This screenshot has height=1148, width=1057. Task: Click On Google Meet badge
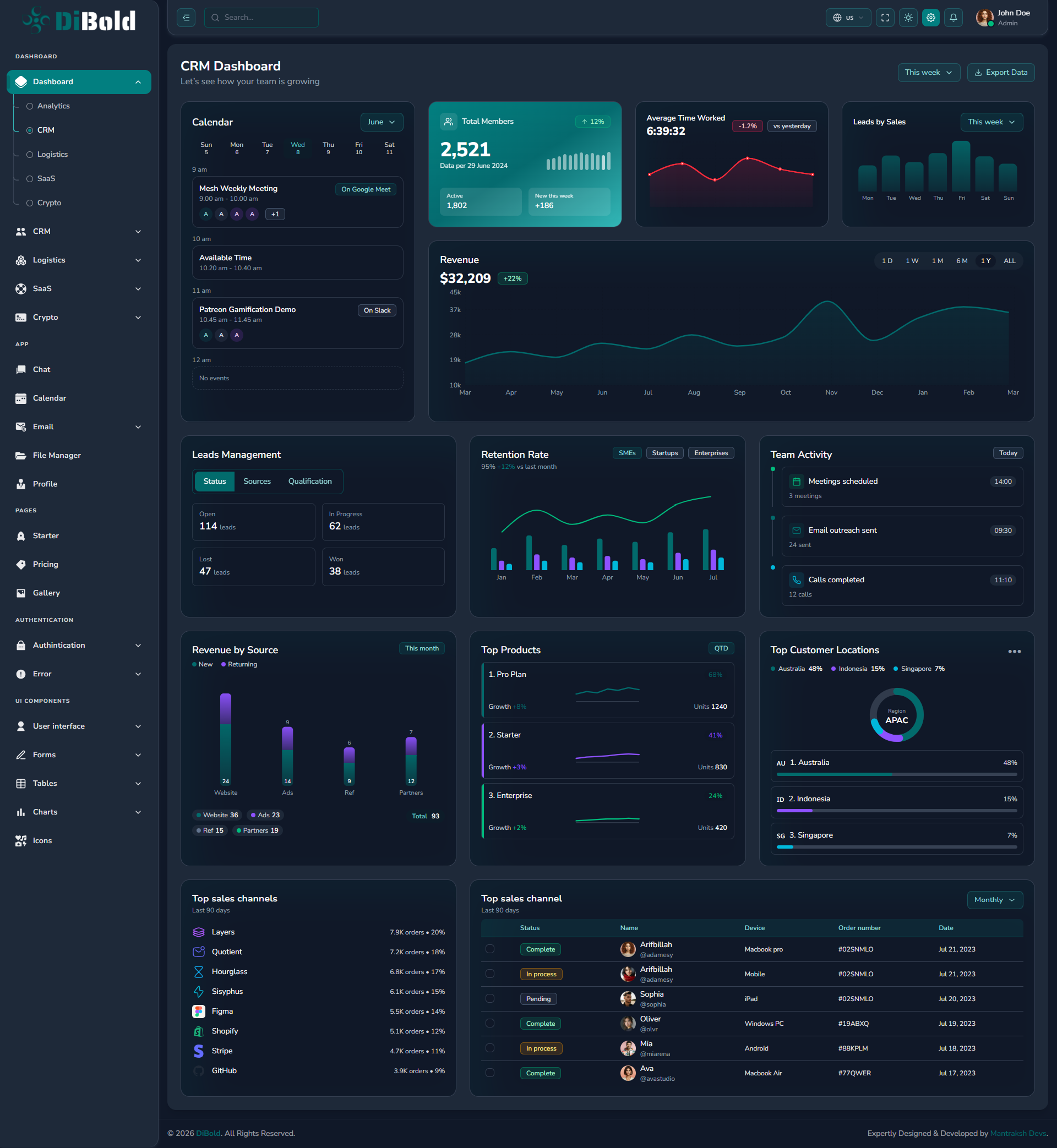tap(366, 189)
